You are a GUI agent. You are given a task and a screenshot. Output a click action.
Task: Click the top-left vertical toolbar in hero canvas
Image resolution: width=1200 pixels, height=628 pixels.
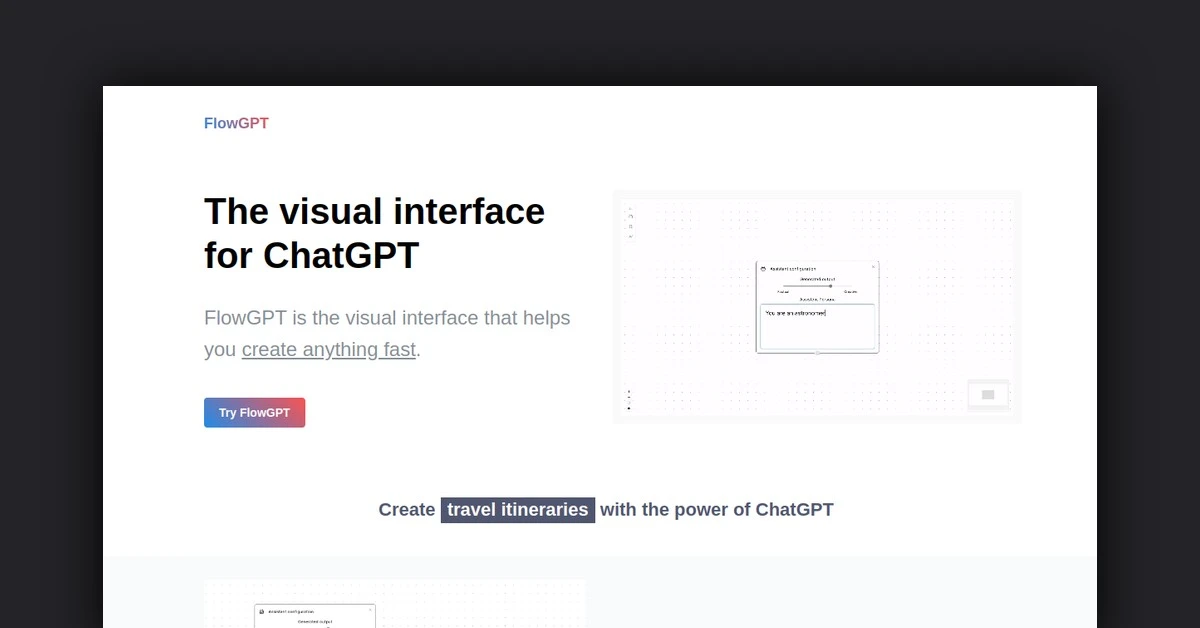630,223
